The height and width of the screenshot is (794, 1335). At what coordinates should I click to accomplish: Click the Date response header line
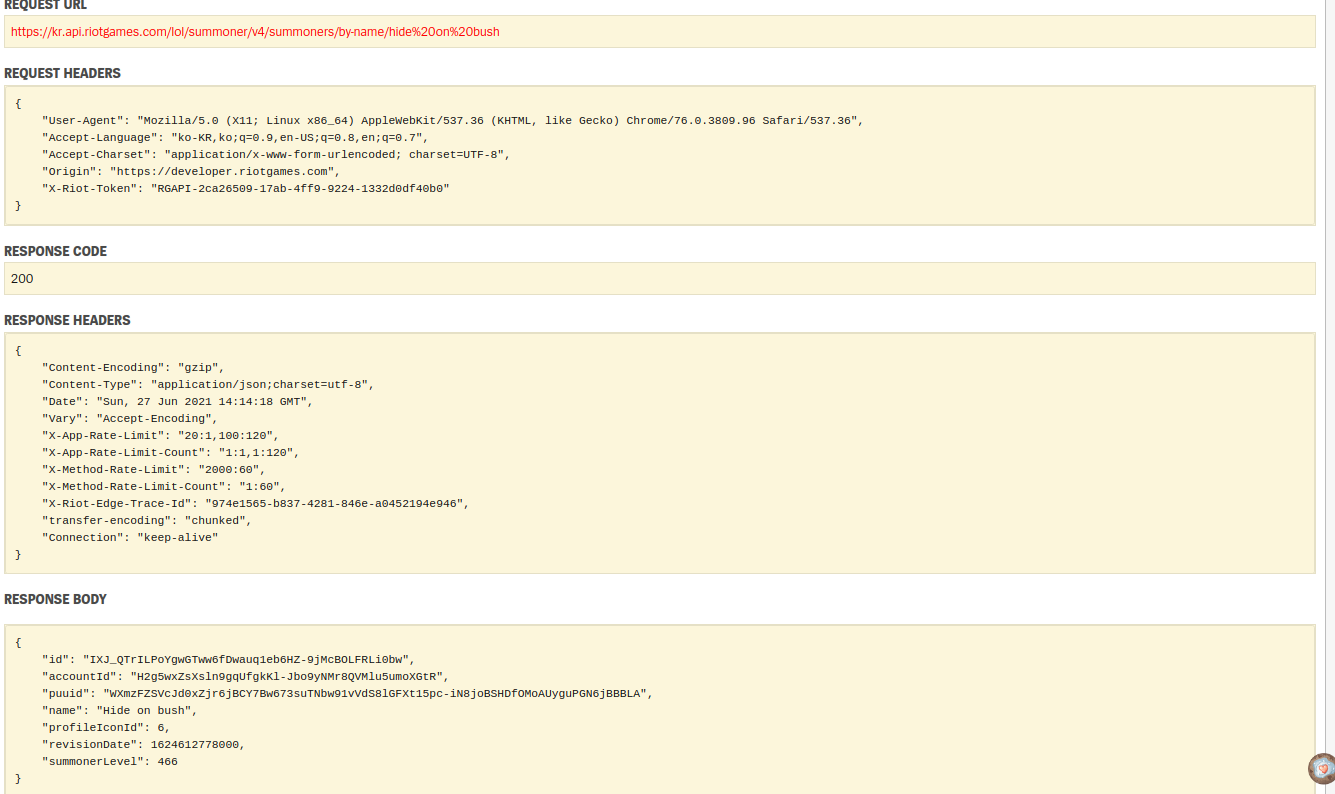click(x=177, y=401)
